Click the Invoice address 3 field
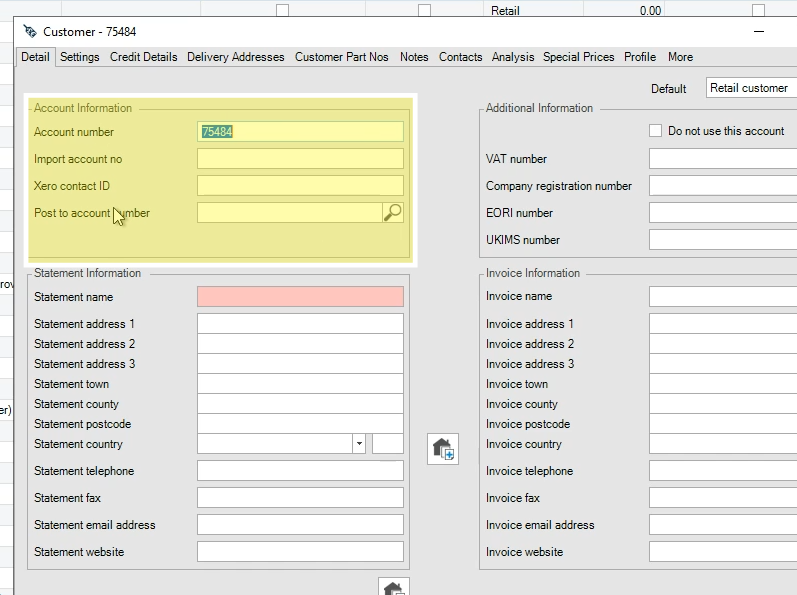 pyautogui.click(x=723, y=364)
